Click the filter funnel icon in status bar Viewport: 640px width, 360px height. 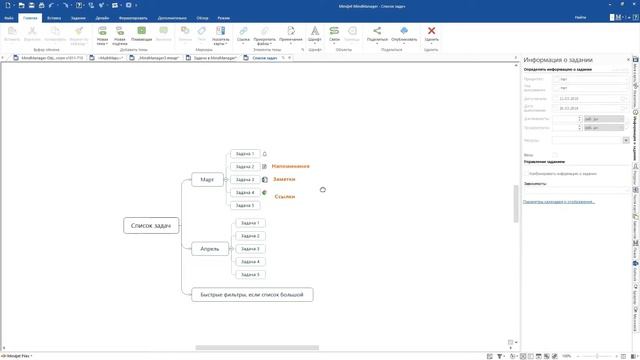coord(499,356)
